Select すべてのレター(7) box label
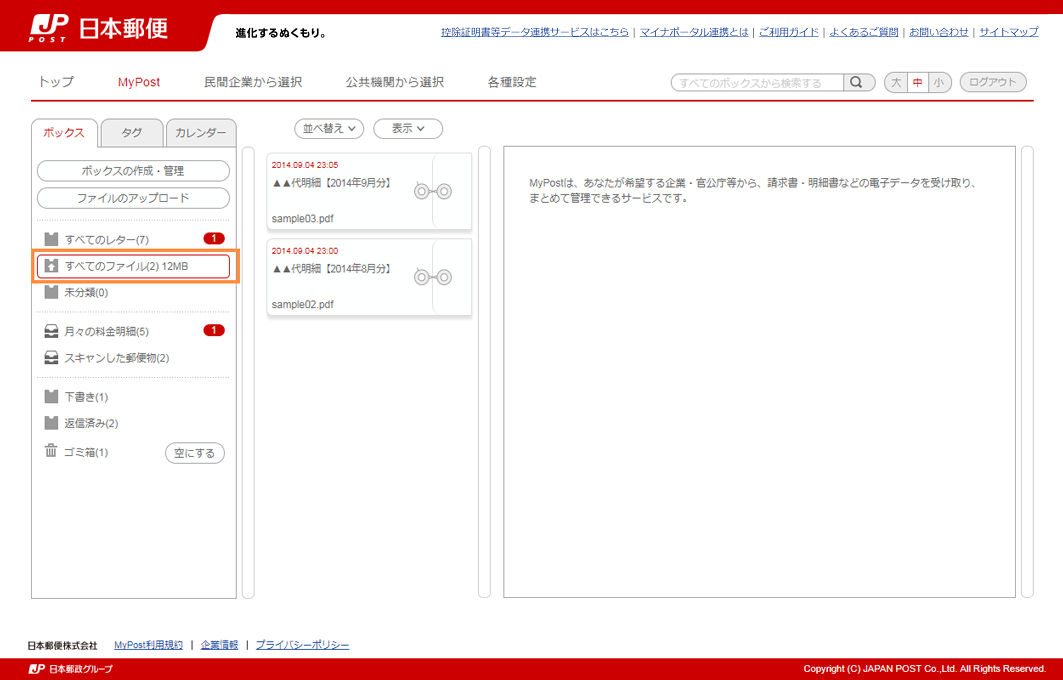Screen dimensions: 1063x680 coord(106,239)
